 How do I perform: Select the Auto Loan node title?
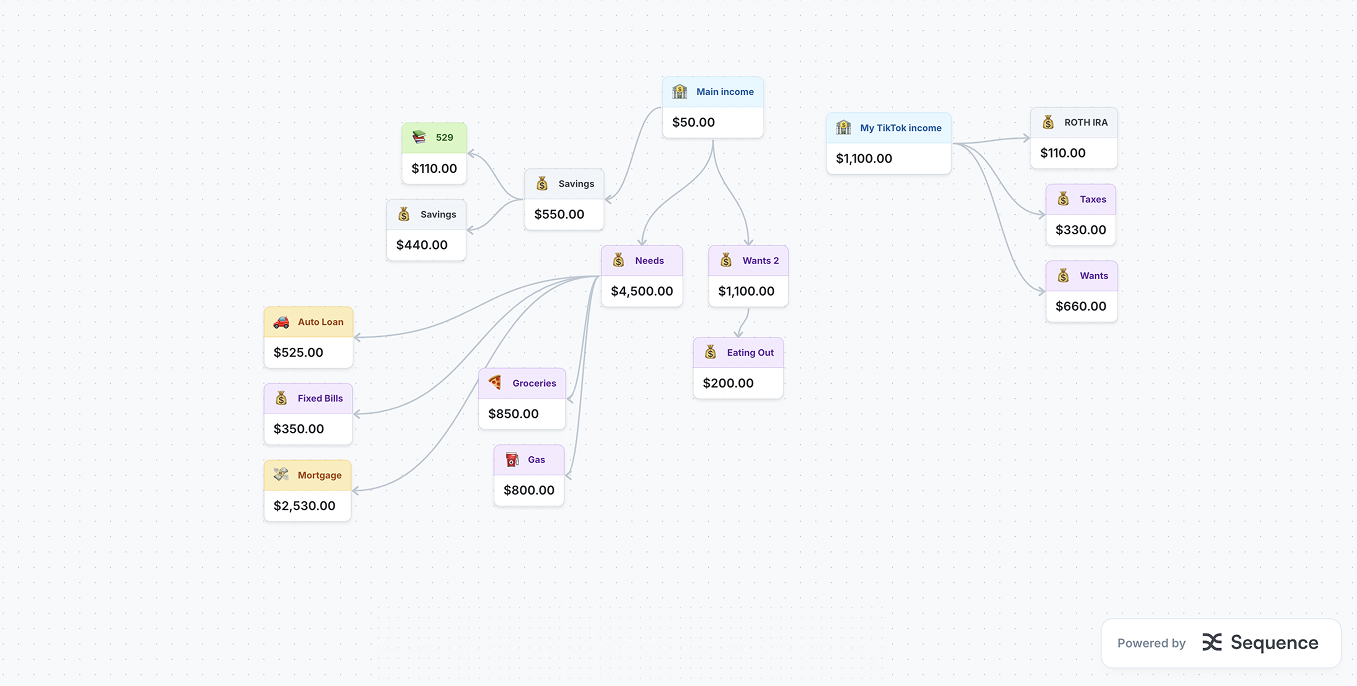(x=320, y=322)
